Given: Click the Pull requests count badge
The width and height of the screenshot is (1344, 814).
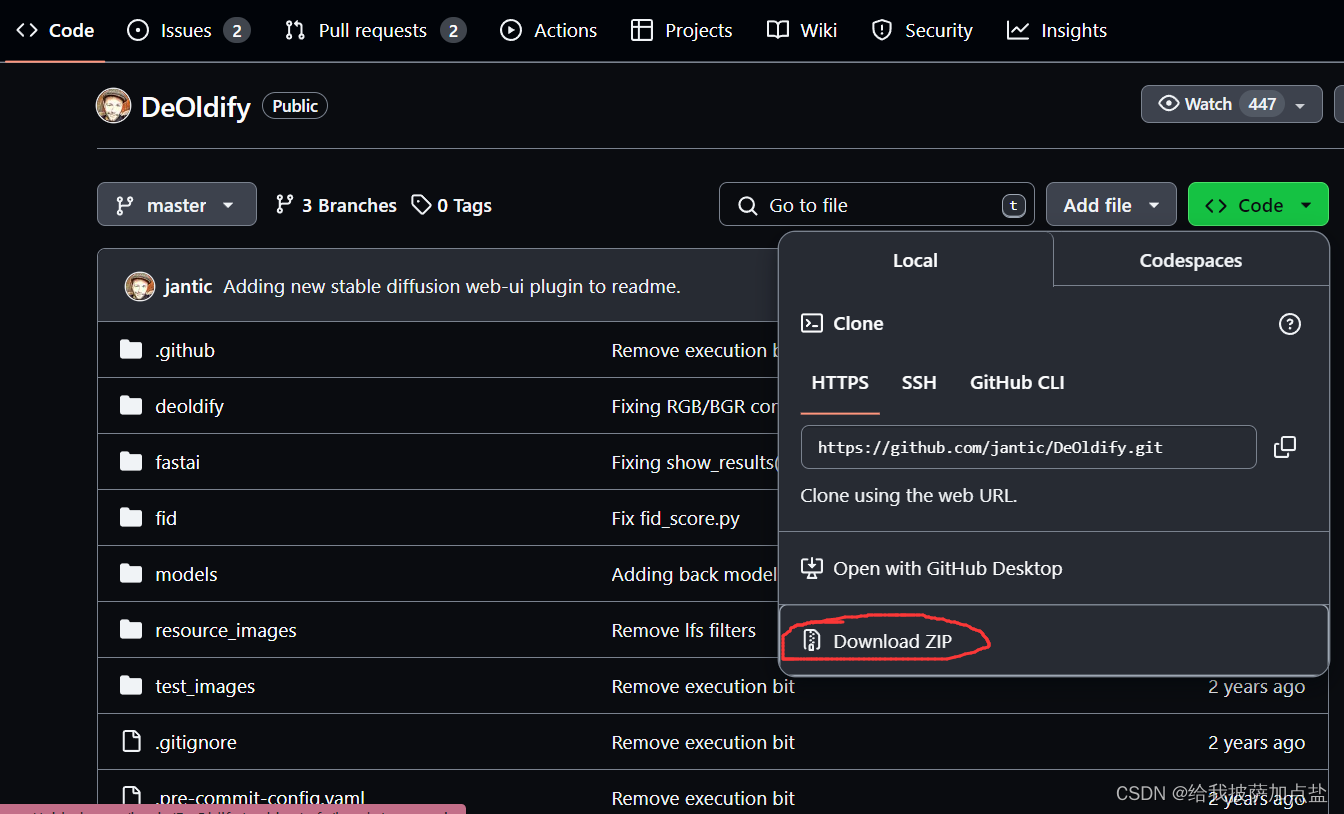Looking at the screenshot, I should 453,31.
